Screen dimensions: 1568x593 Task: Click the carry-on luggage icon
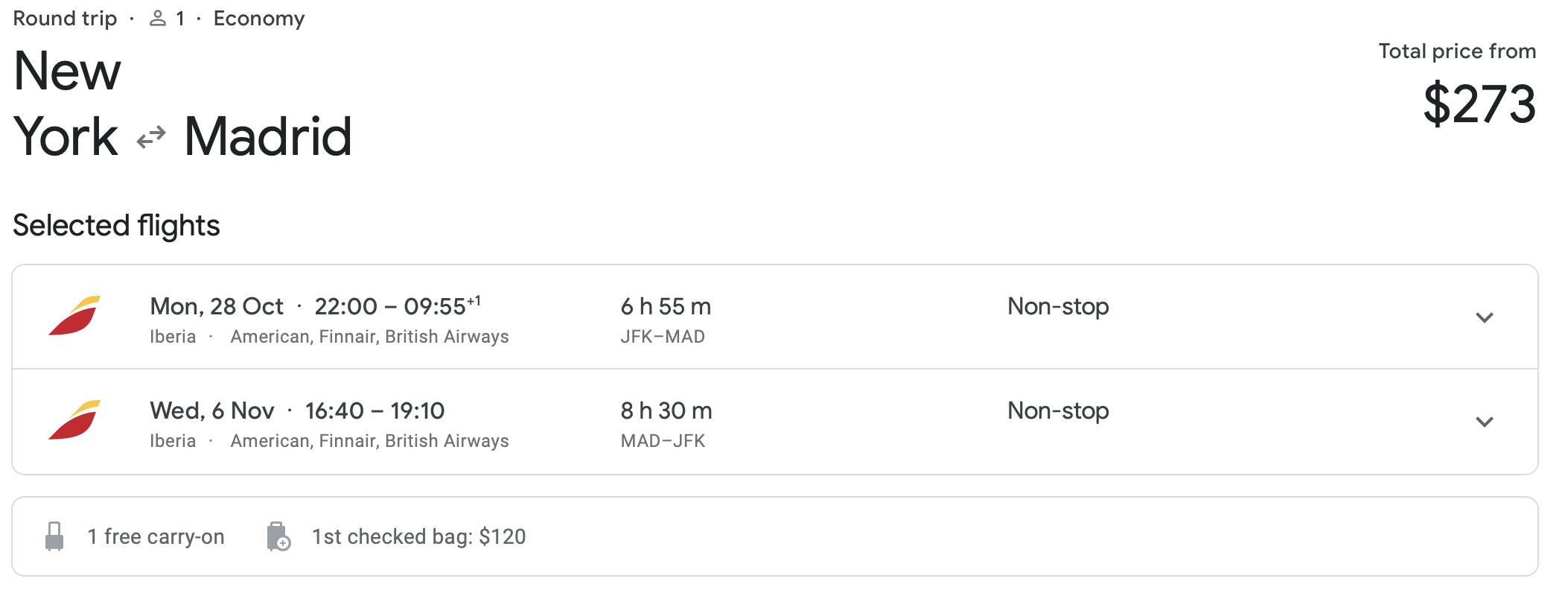54,536
